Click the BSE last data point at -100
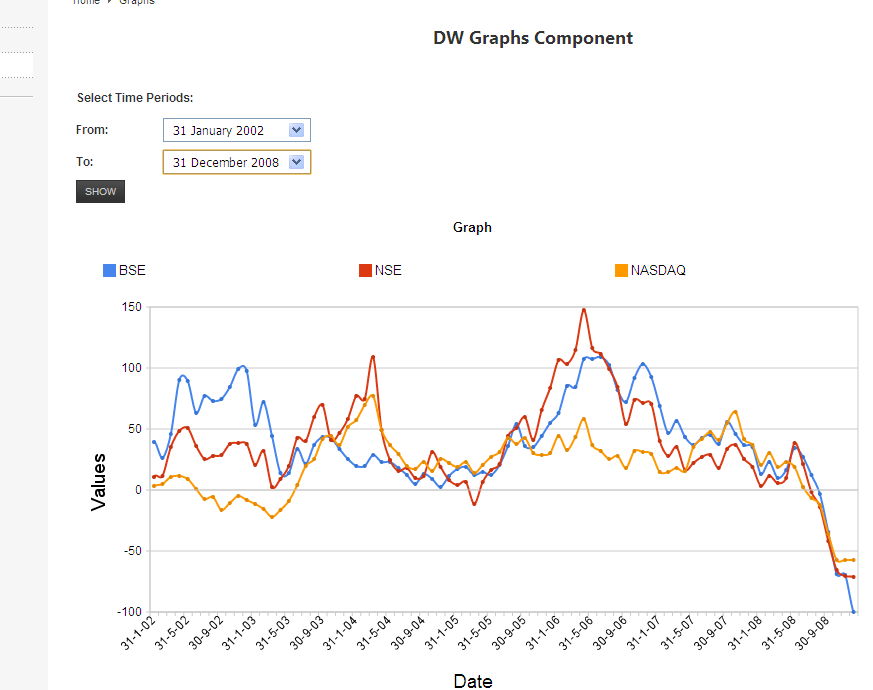Image resolution: width=873 pixels, height=690 pixels. pos(854,612)
